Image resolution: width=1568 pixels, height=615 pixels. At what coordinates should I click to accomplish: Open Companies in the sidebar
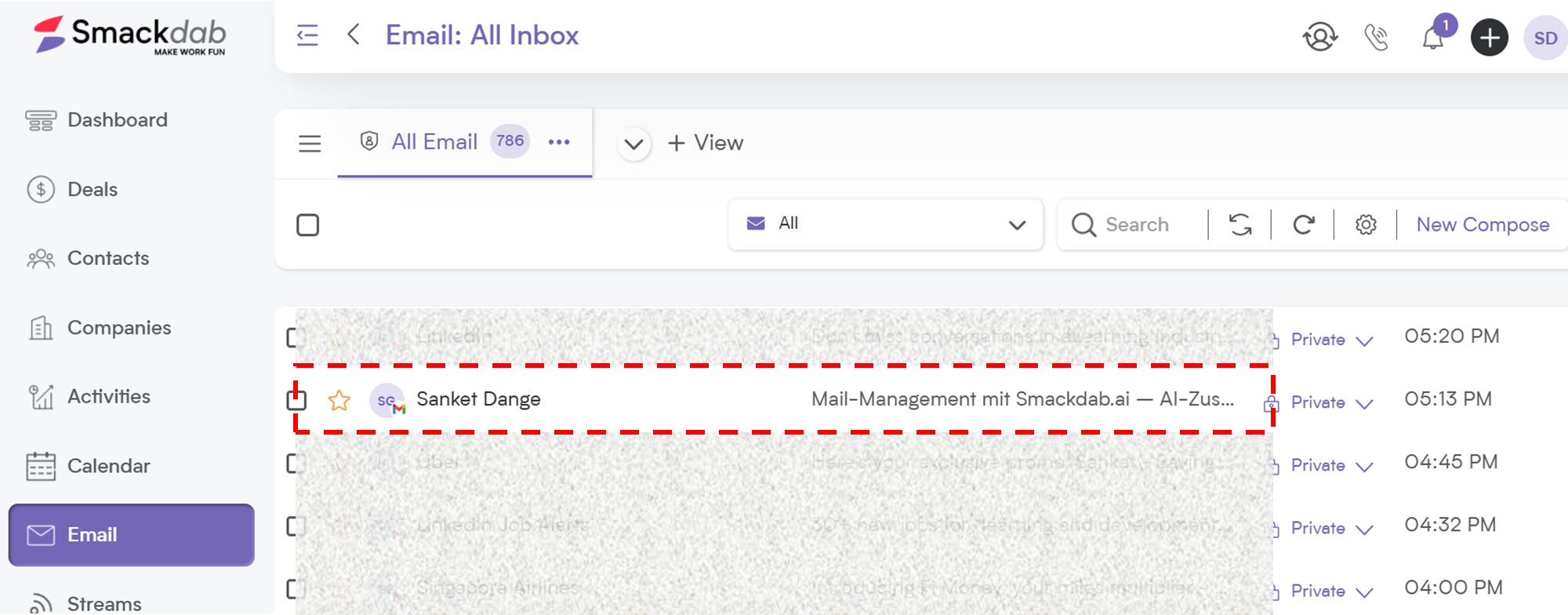pyautogui.click(x=99, y=328)
